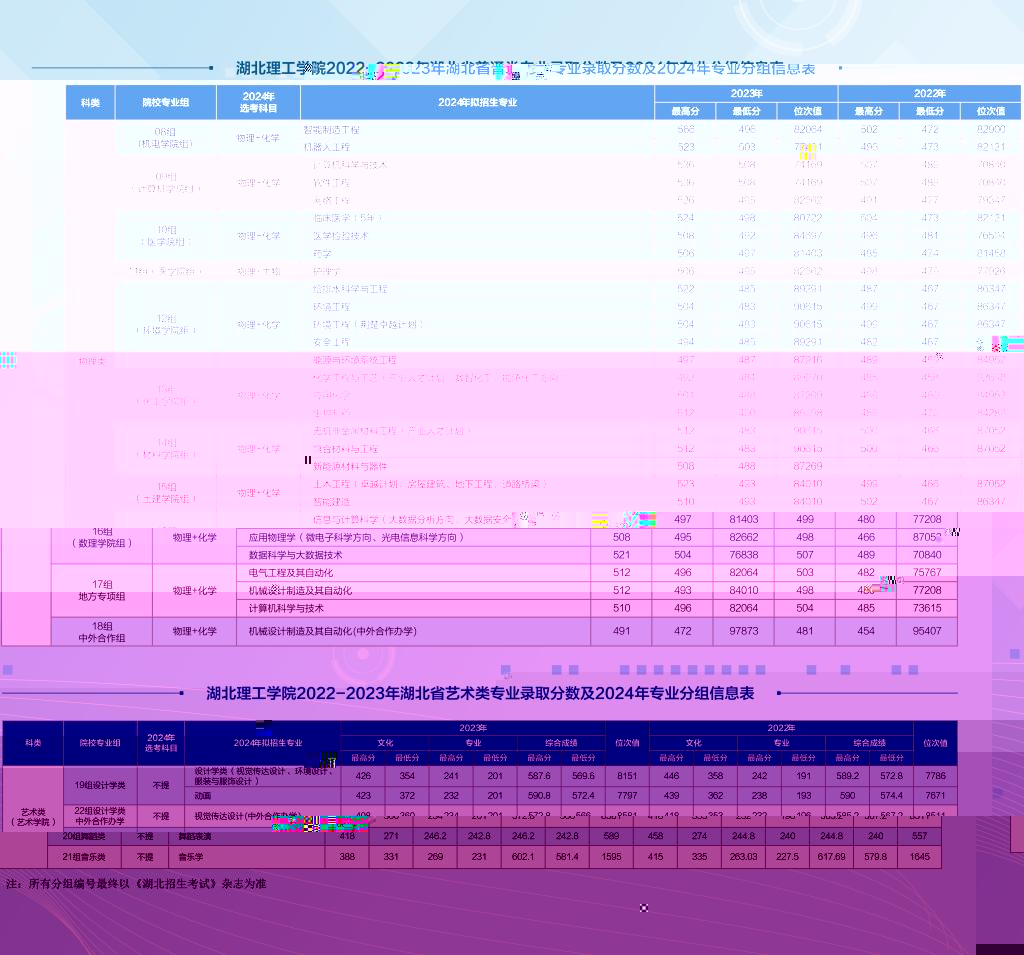The height and width of the screenshot is (955, 1024).
Task: Click the 注：所有分组编号 footnote text
Action: point(136,884)
